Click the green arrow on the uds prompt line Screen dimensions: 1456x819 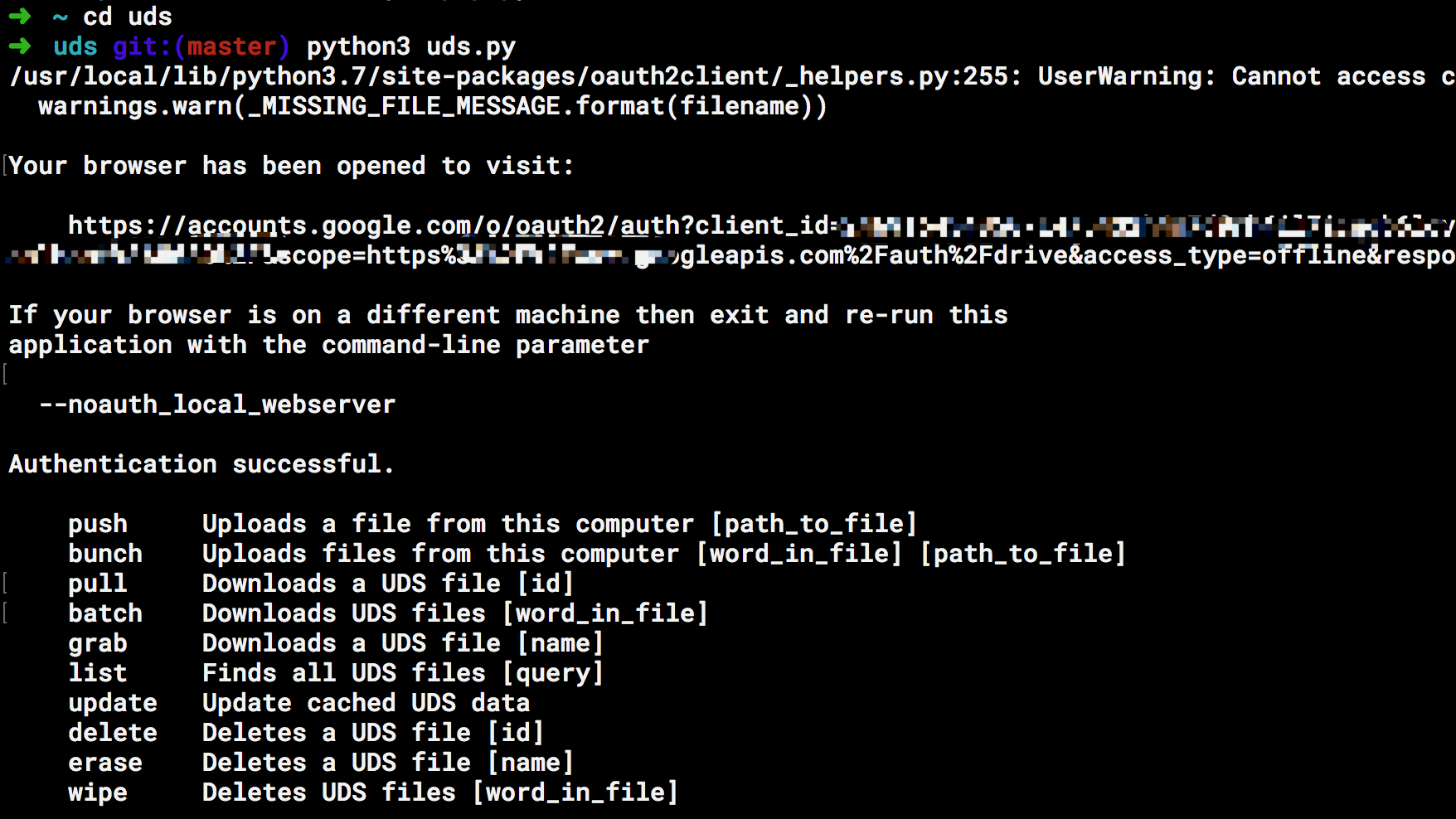pyautogui.click(x=20, y=46)
